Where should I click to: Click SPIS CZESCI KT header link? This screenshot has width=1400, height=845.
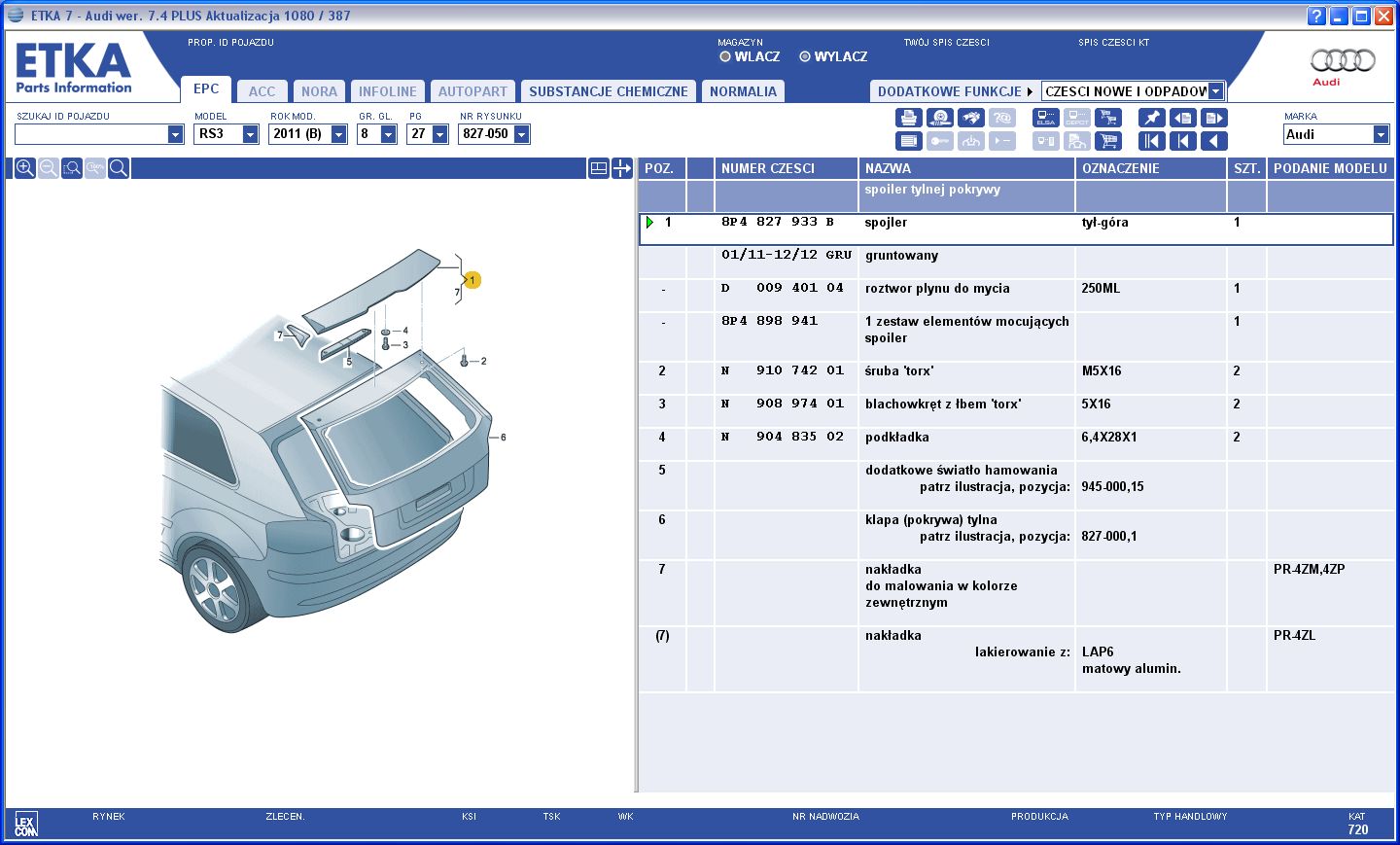pos(1113,43)
